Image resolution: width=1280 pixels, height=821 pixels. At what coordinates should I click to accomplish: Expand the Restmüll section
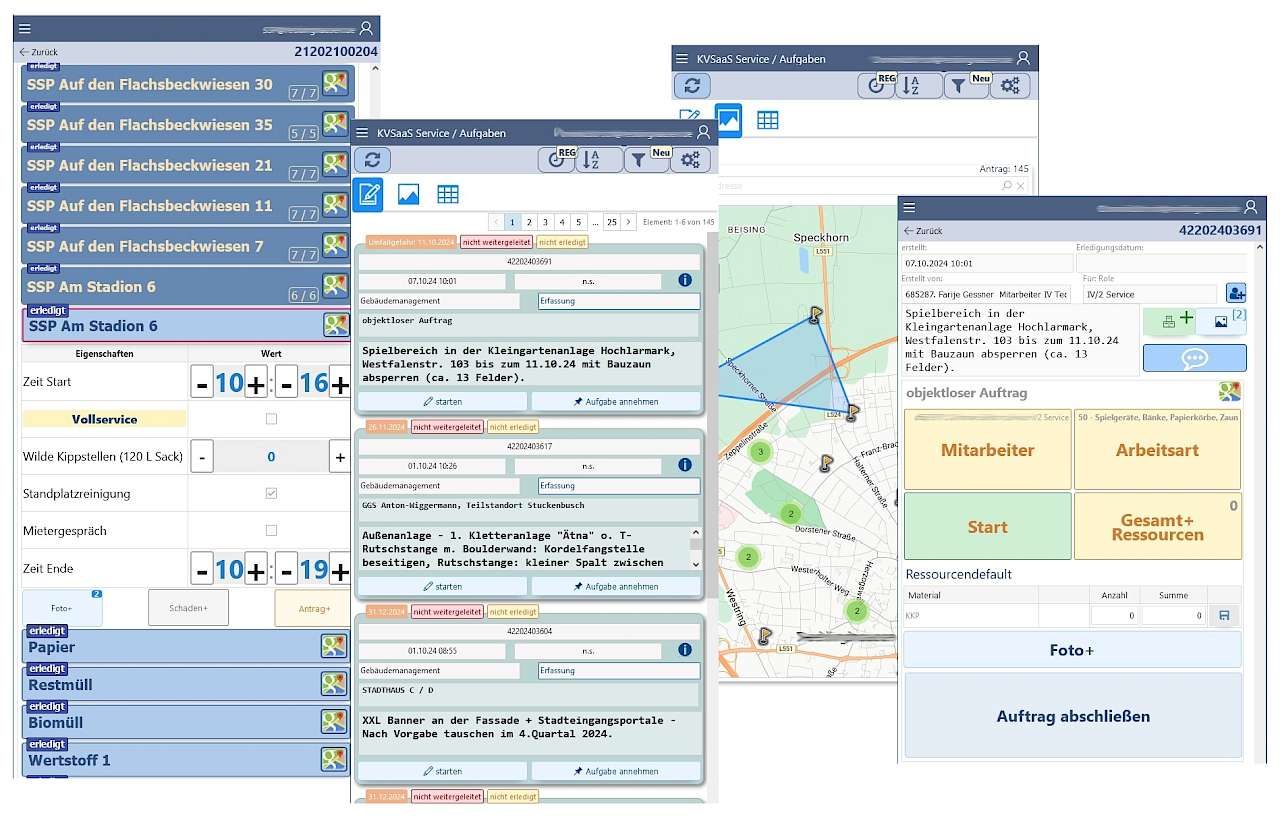tap(170, 685)
